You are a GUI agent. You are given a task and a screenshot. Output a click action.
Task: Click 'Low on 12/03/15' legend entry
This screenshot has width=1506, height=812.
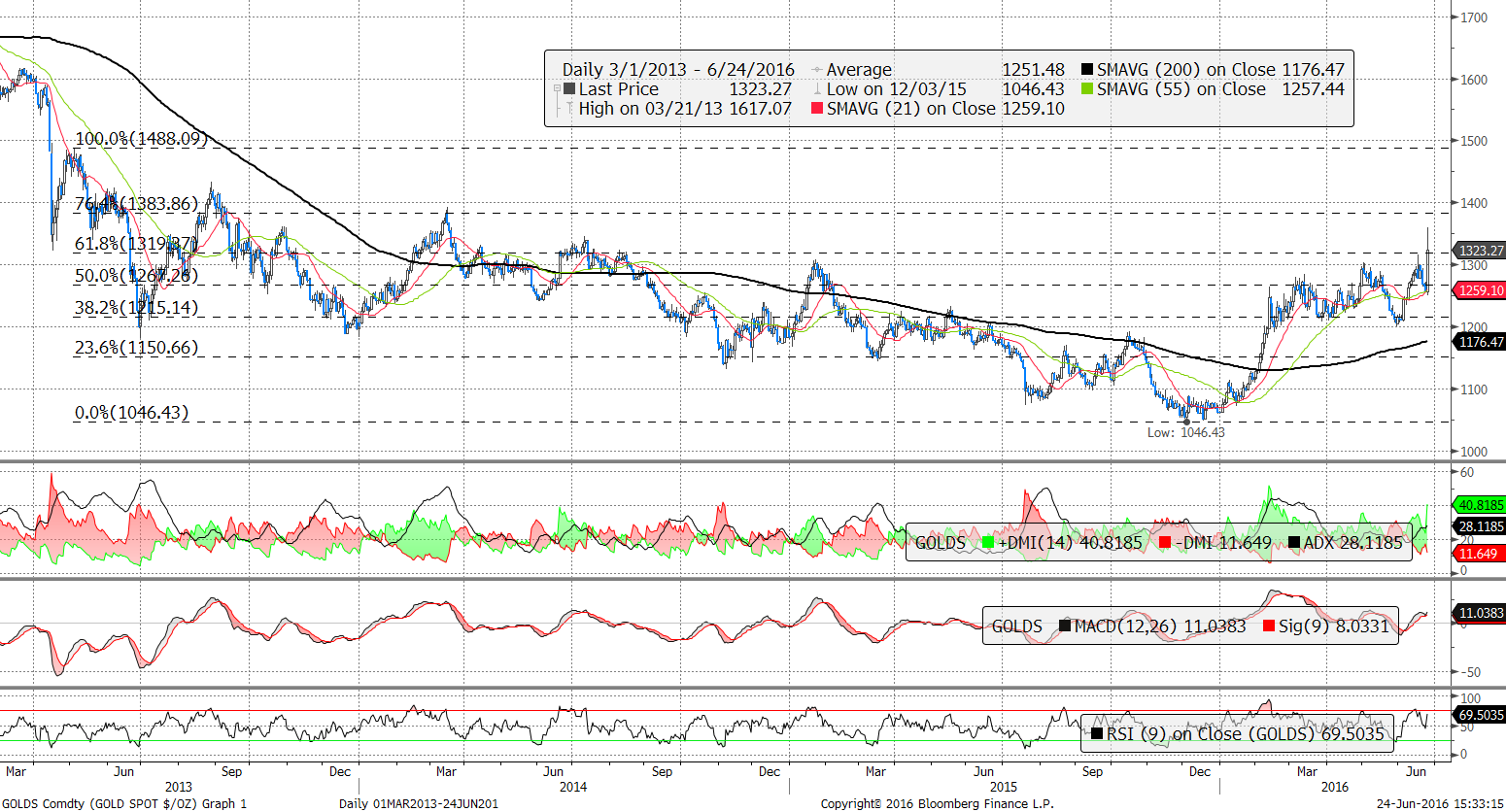[x=897, y=89]
